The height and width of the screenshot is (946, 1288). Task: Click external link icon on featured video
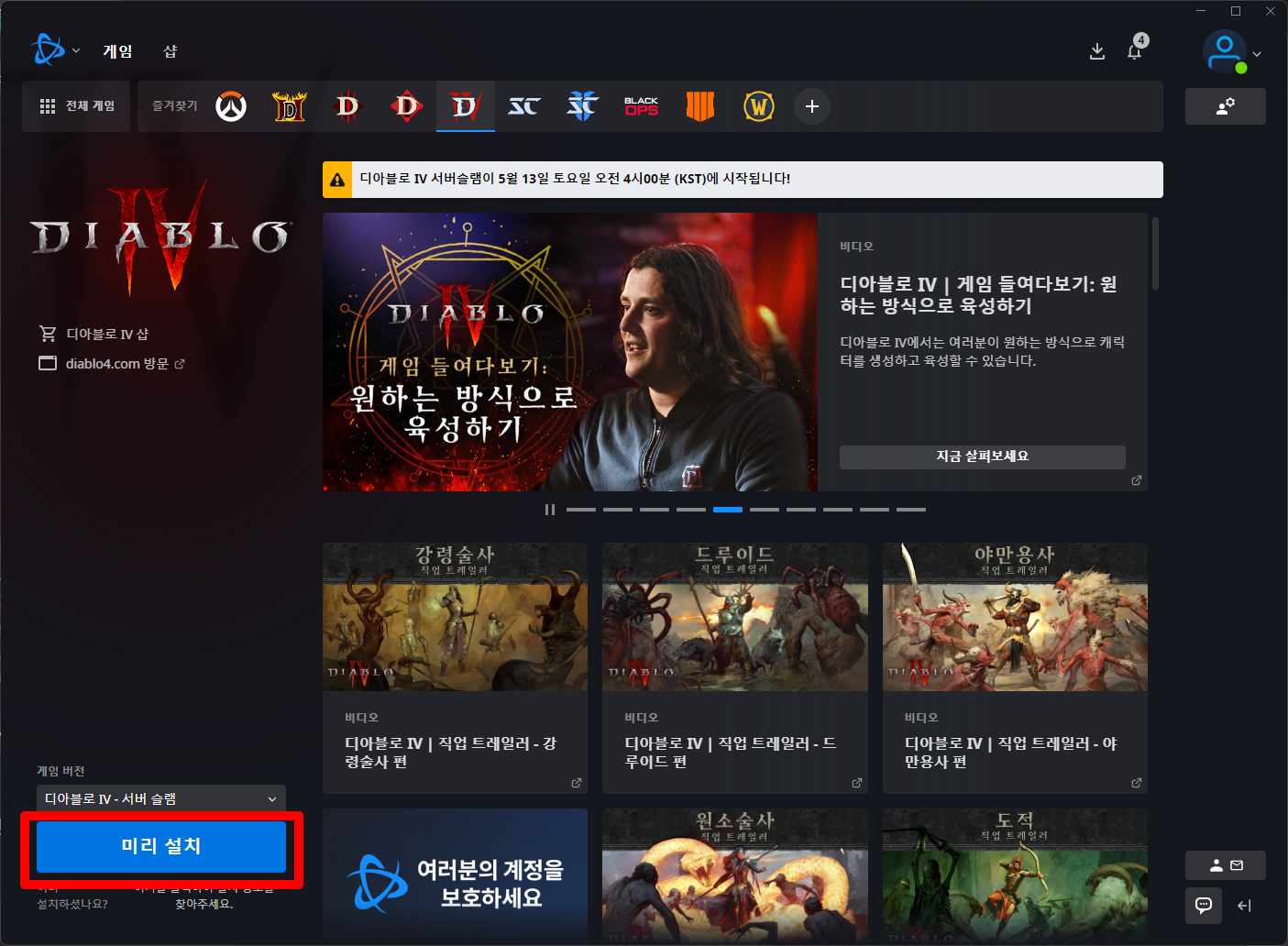1137,480
